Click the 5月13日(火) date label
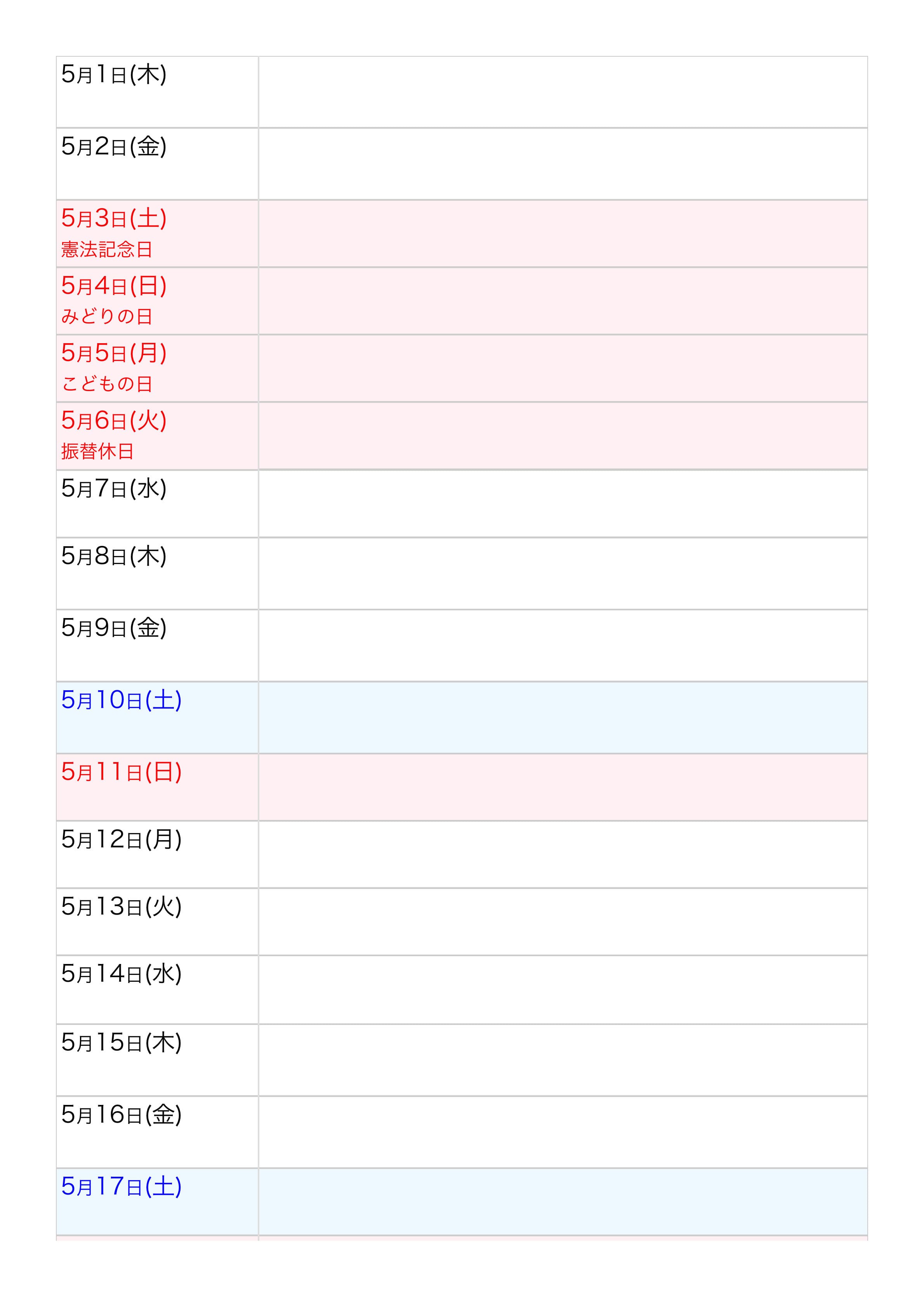This screenshot has width=924, height=1306. 121,907
